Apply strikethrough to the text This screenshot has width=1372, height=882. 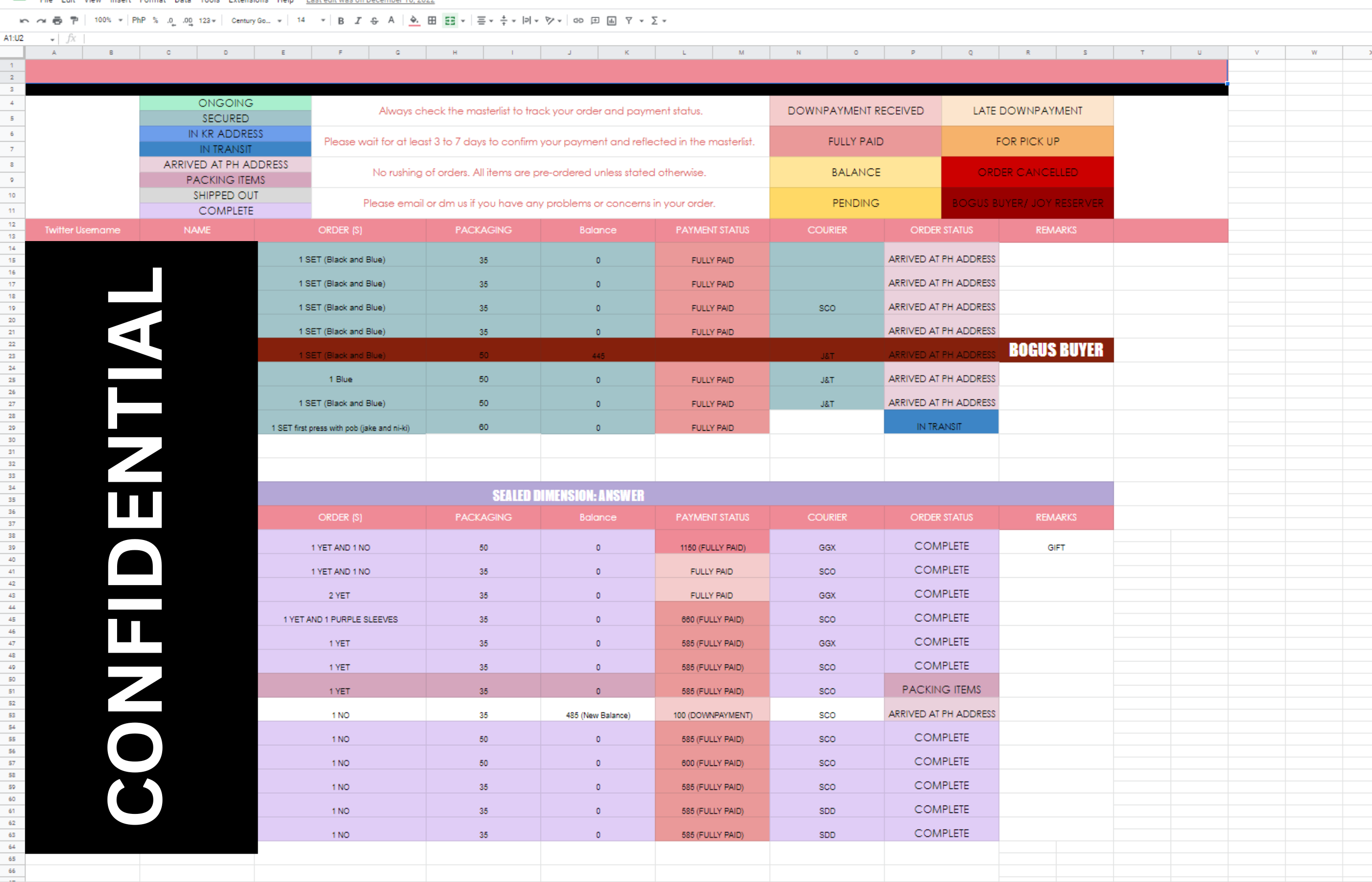click(374, 21)
